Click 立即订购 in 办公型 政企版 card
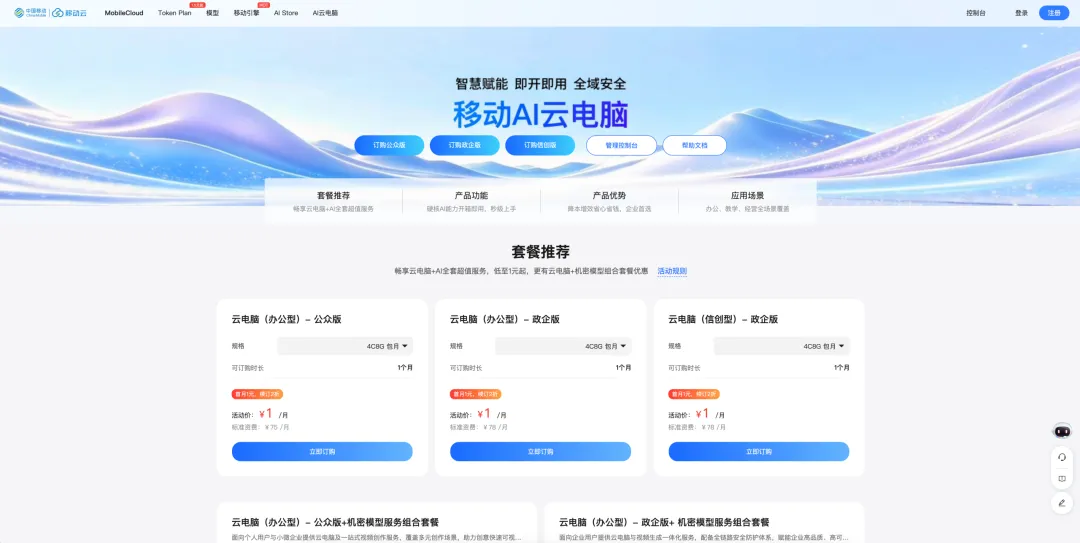Screen dimensions: 1080x543 click(x=541, y=451)
